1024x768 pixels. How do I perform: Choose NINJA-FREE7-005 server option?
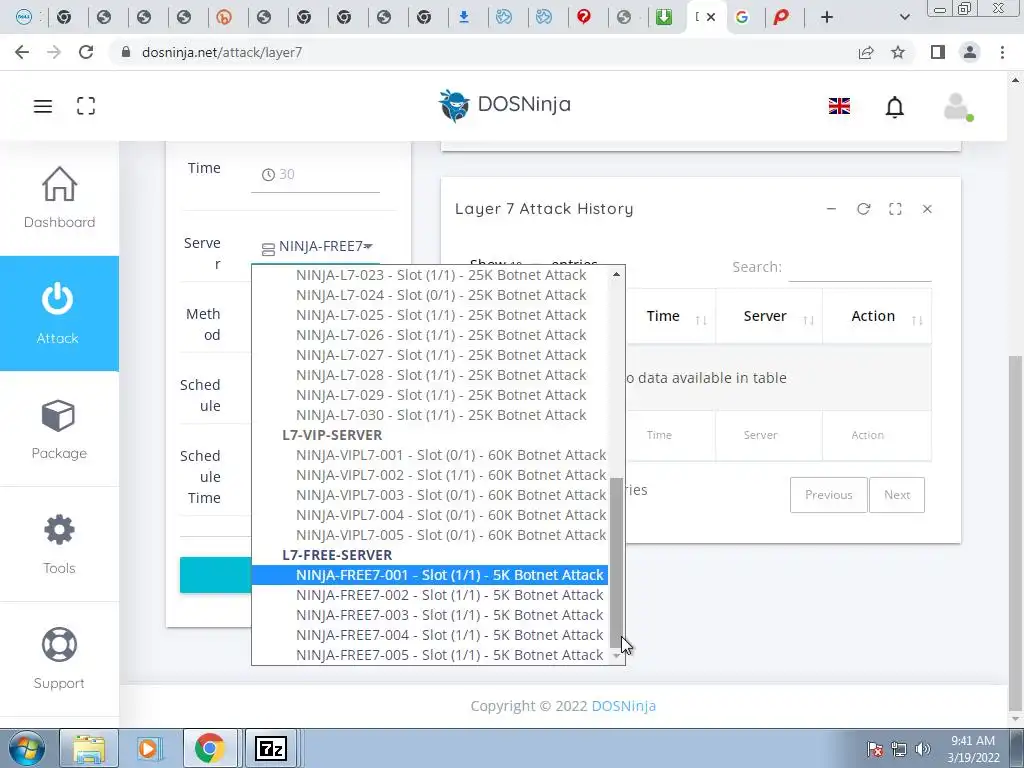[430, 655]
